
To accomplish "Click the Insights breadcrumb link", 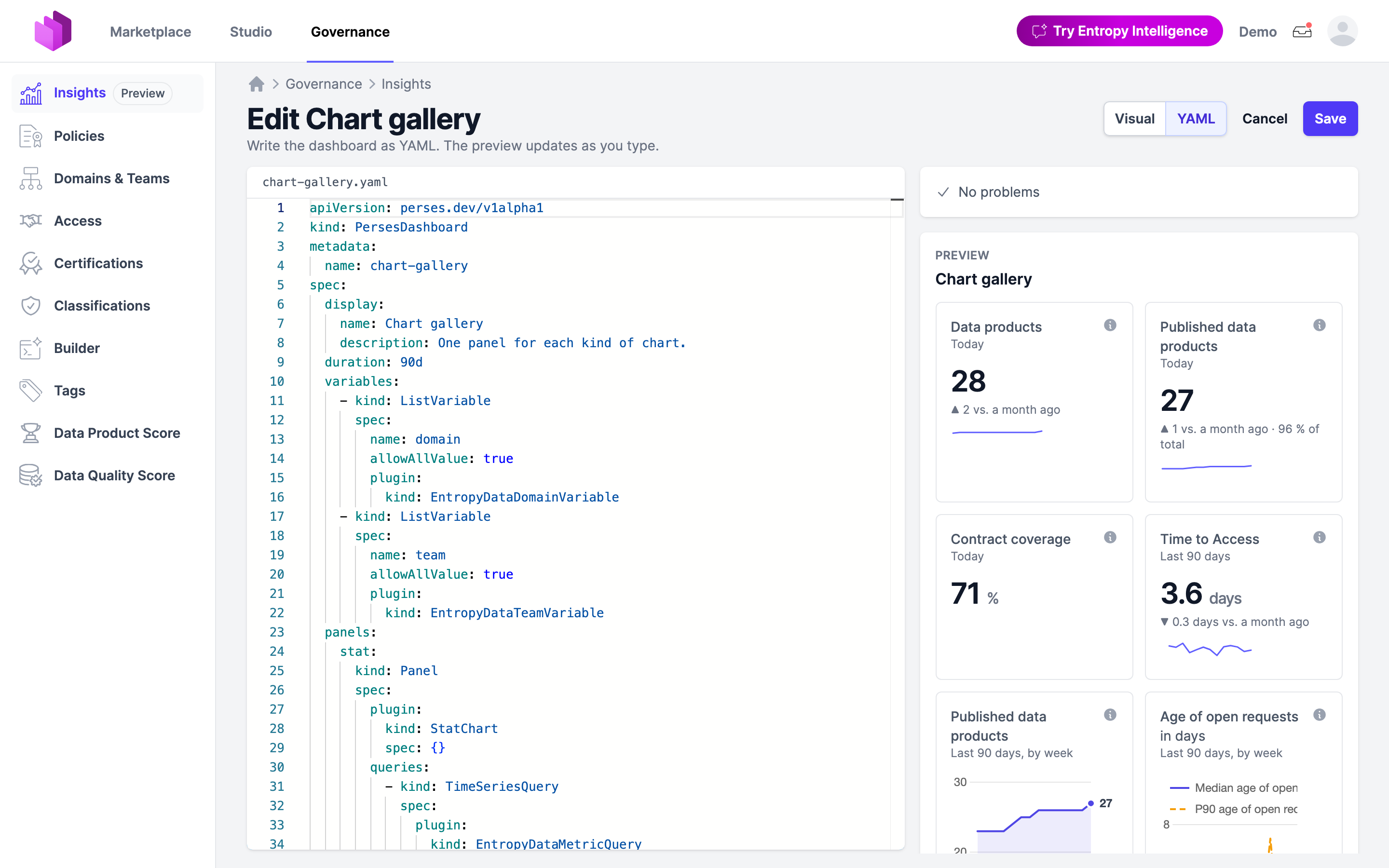I will (x=407, y=84).
